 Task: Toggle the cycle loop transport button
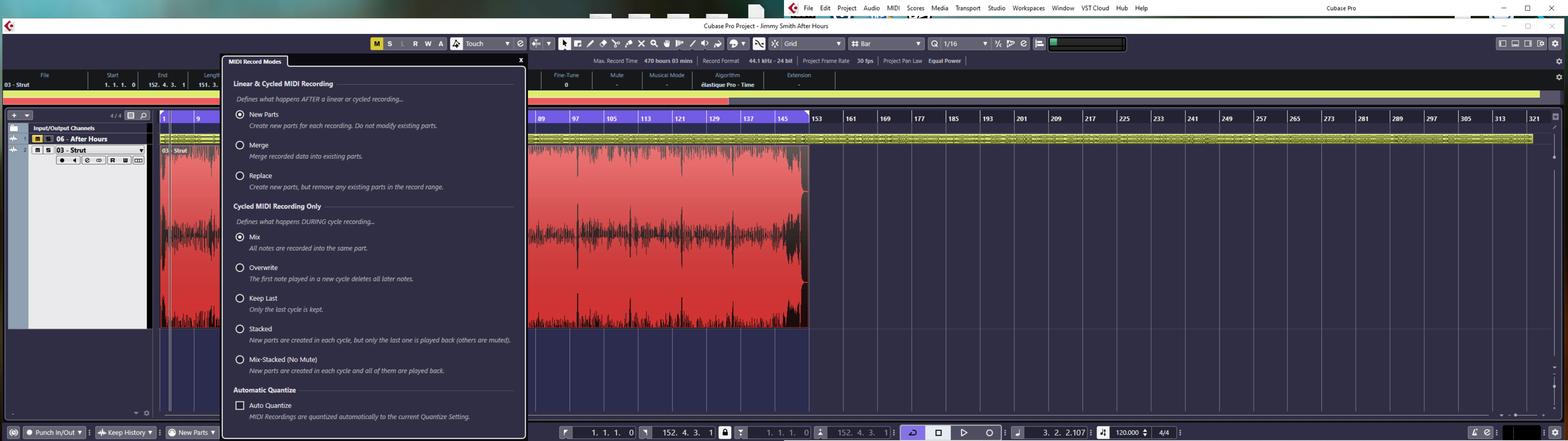[x=913, y=432]
